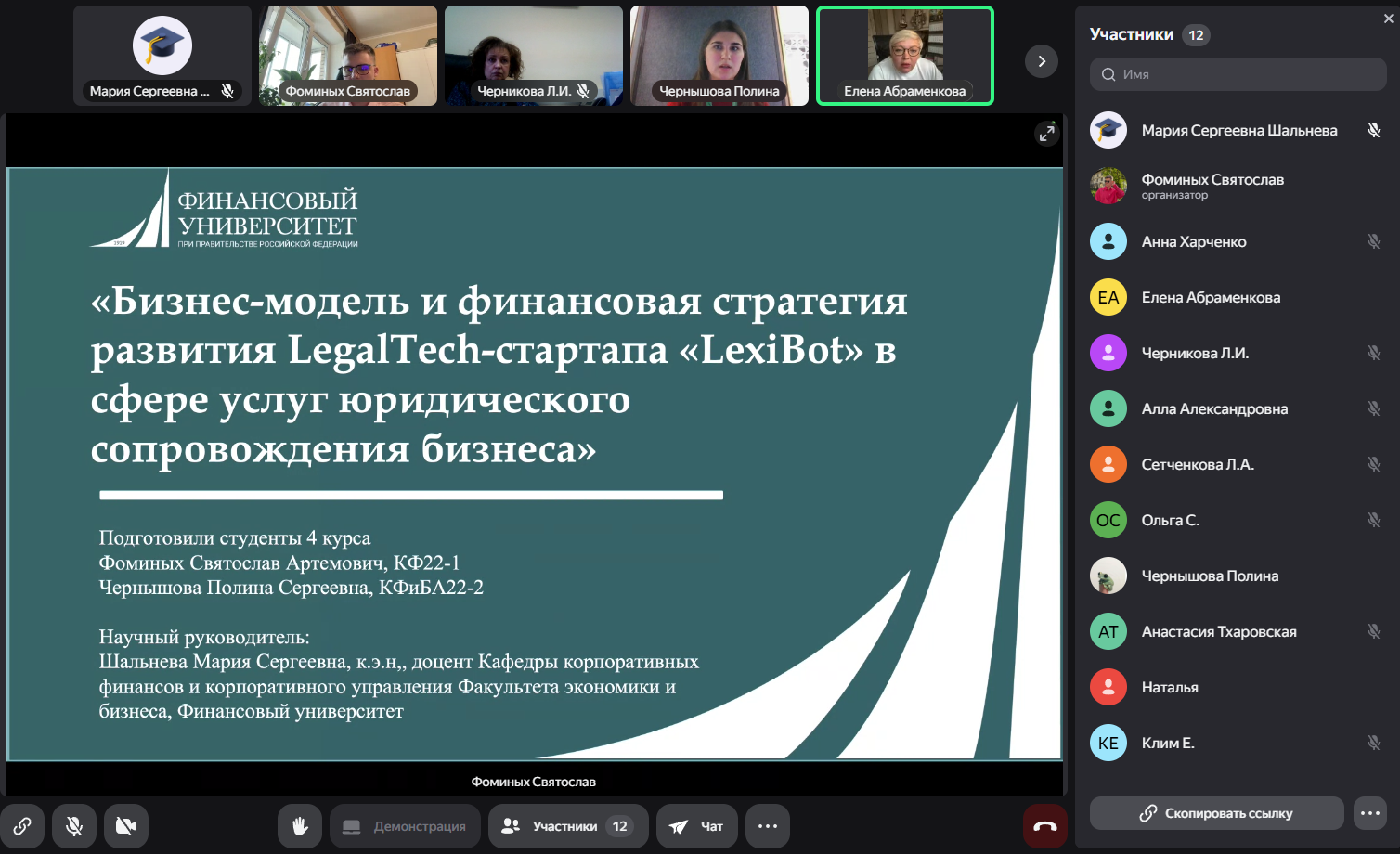This screenshot has height=854, width=1400.
Task: Click the Демонстрация button
Action: [405, 826]
